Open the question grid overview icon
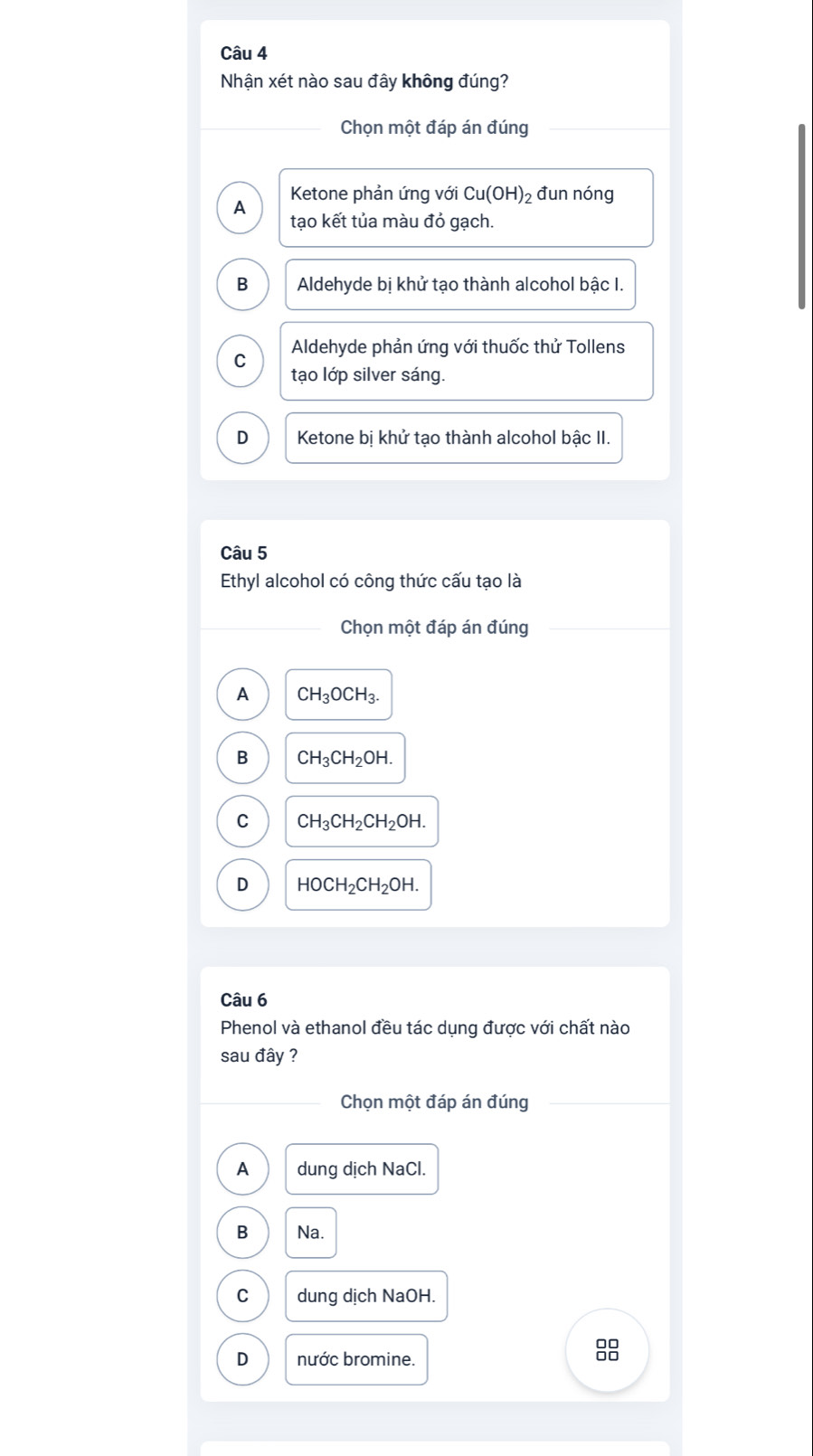Image resolution: width=813 pixels, height=1456 pixels. tap(608, 1350)
